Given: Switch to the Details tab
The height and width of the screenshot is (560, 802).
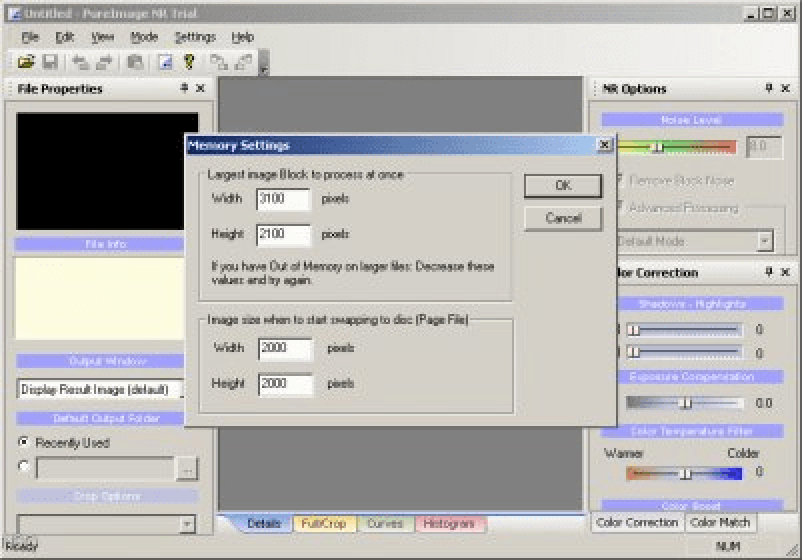Looking at the screenshot, I should [263, 524].
